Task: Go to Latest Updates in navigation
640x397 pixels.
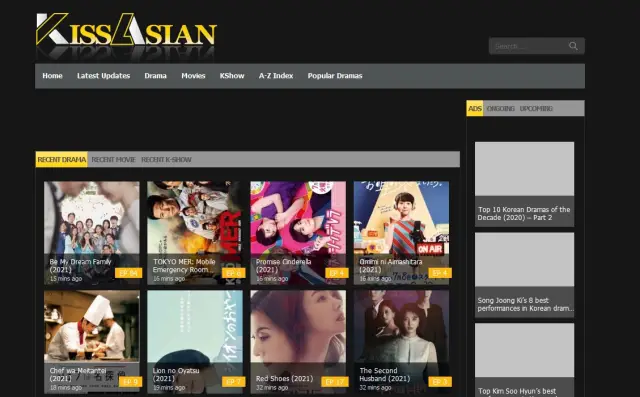Action: (103, 75)
